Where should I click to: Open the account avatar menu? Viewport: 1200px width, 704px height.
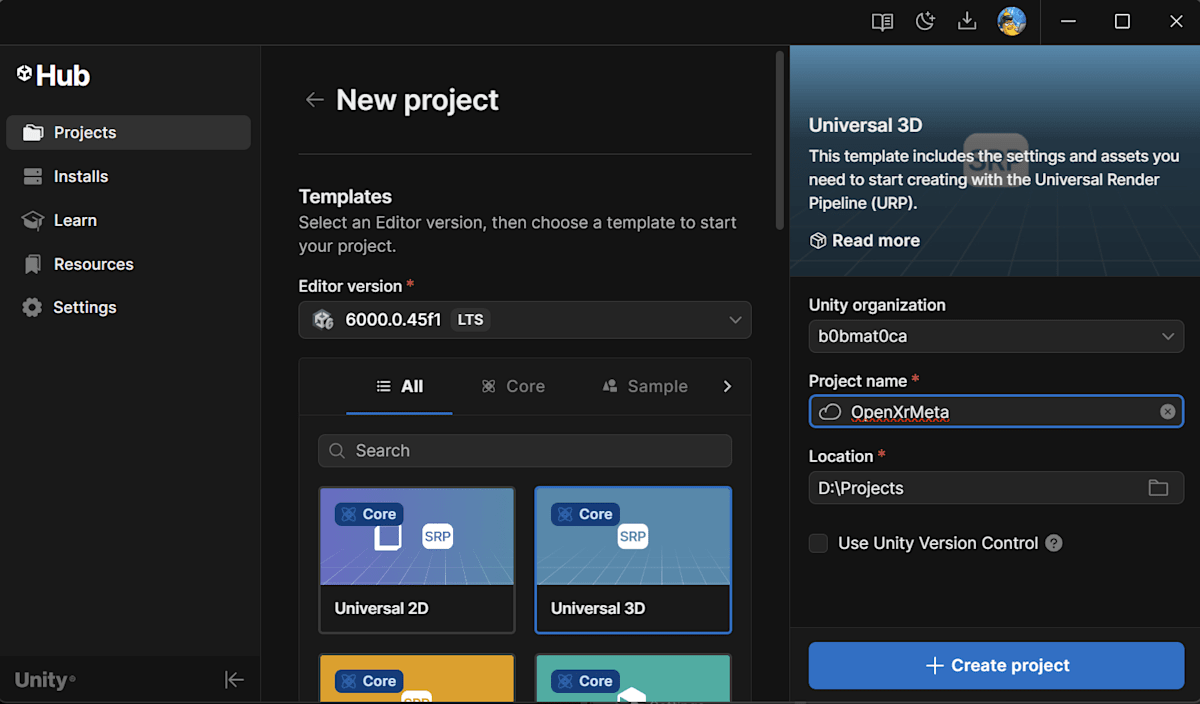pyautogui.click(x=1012, y=22)
